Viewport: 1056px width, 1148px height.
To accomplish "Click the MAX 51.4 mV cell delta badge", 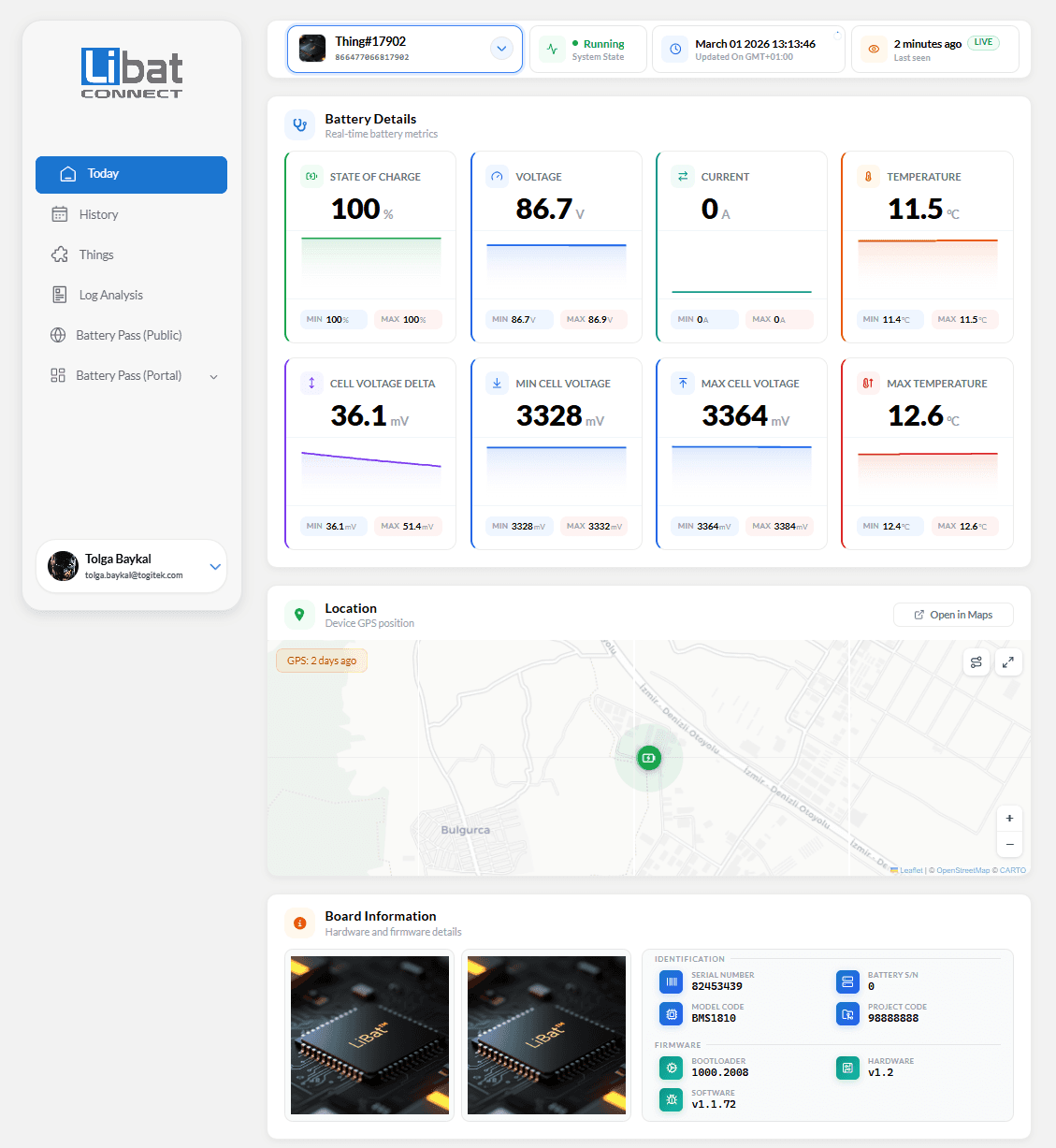I will point(408,527).
